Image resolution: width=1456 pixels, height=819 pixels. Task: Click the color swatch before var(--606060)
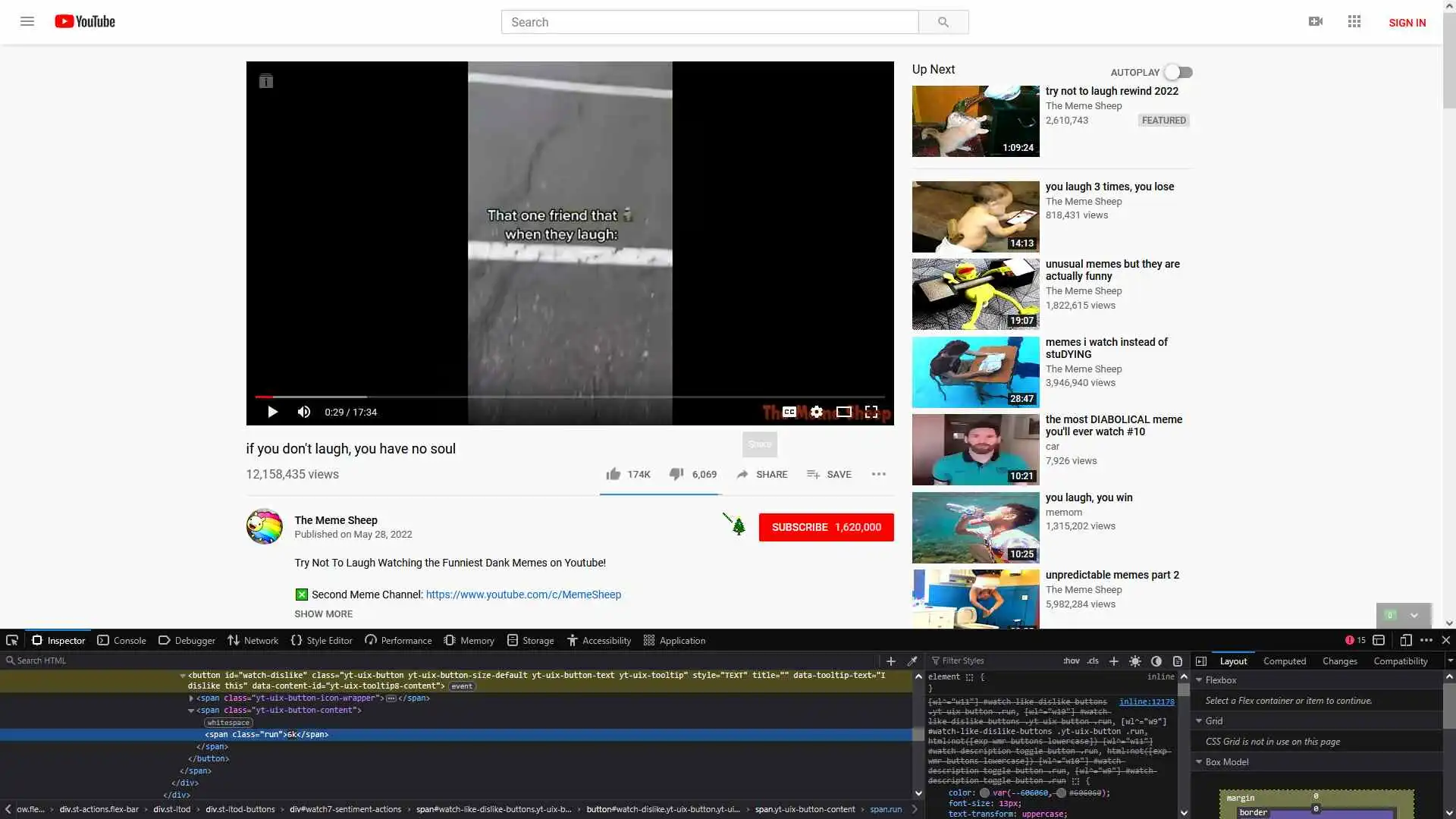pyautogui.click(x=984, y=793)
